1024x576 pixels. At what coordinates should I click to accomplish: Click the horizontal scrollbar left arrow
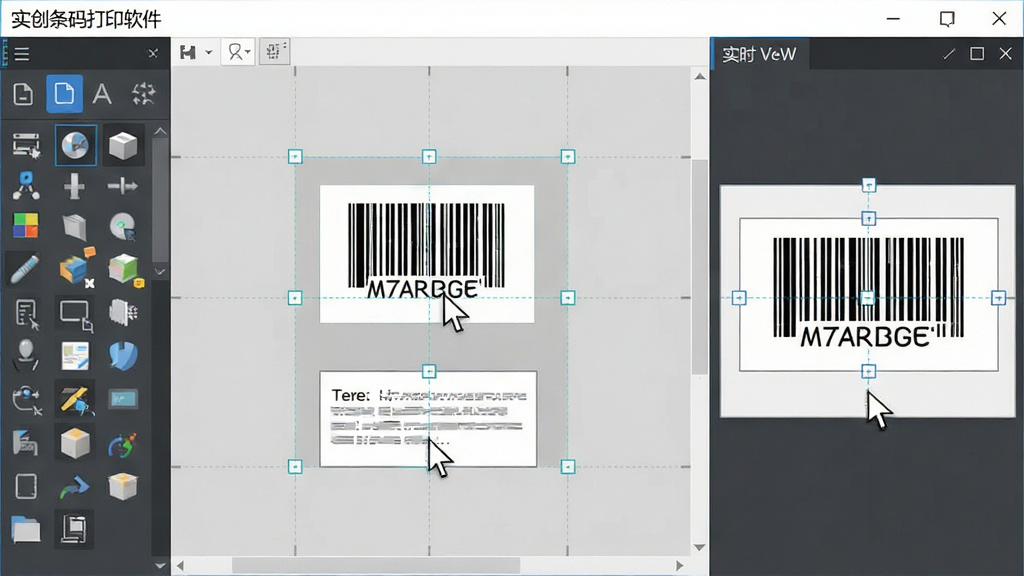click(x=180, y=566)
